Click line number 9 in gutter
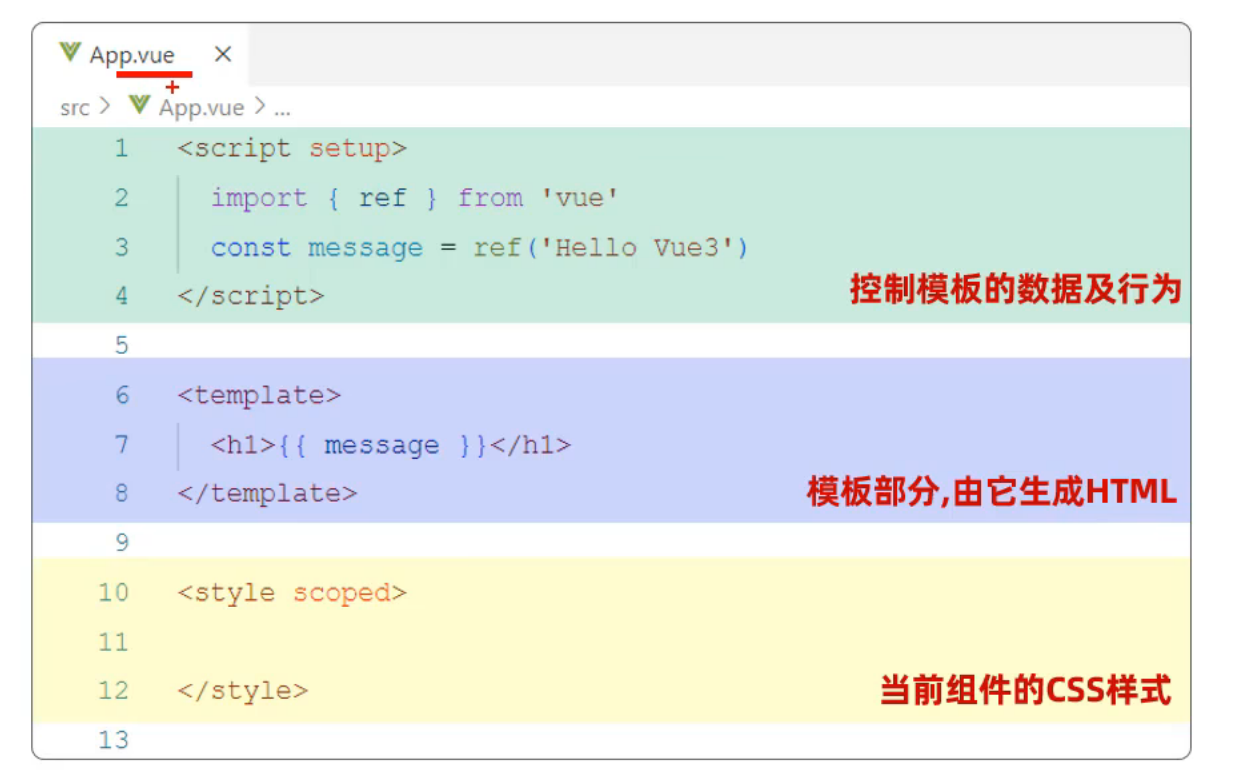The height and width of the screenshot is (777, 1234). click(121, 543)
